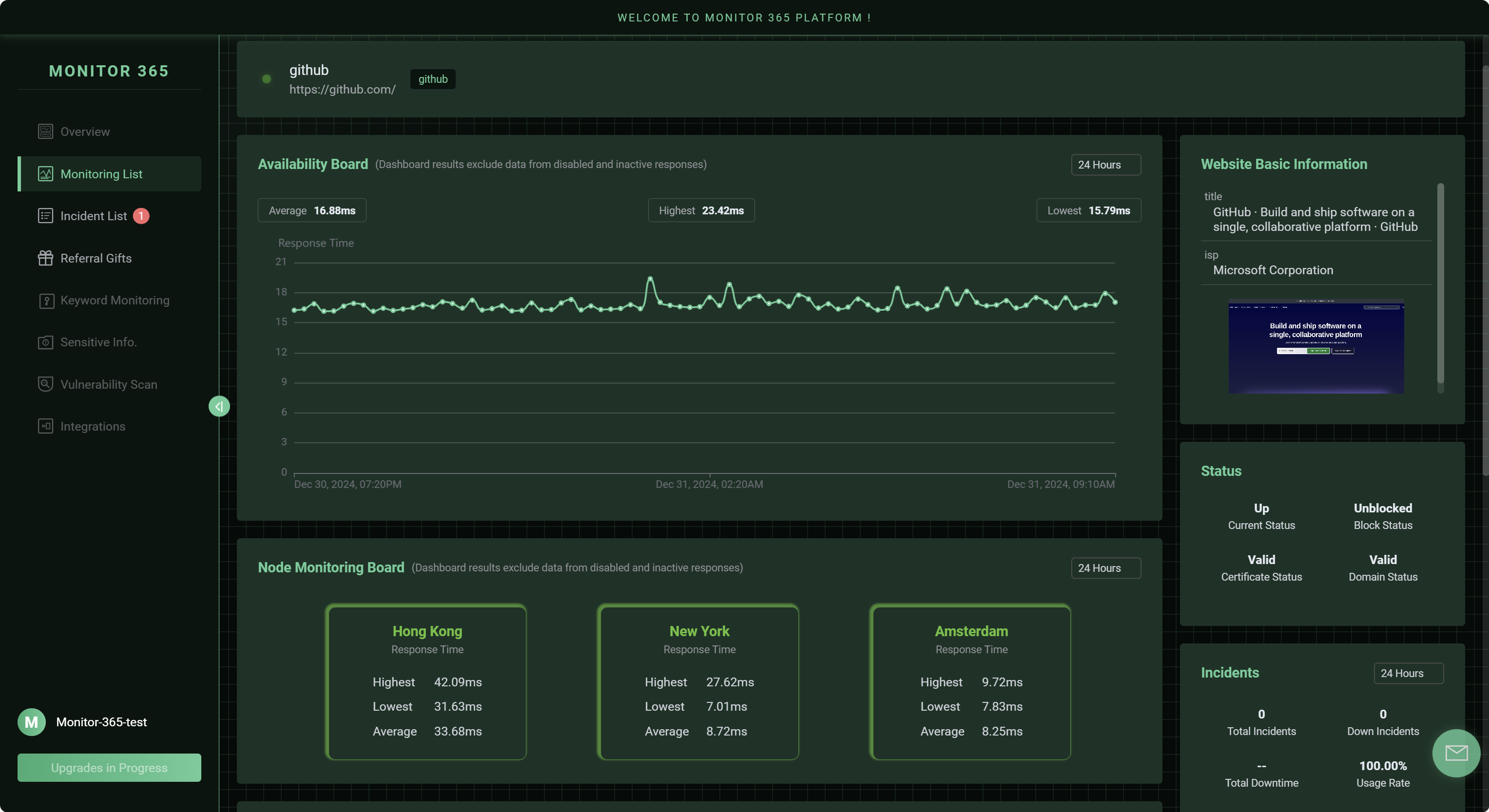The image size is (1489, 812).
Task: Click the Vulnerability Scan icon
Action: [x=45, y=385]
